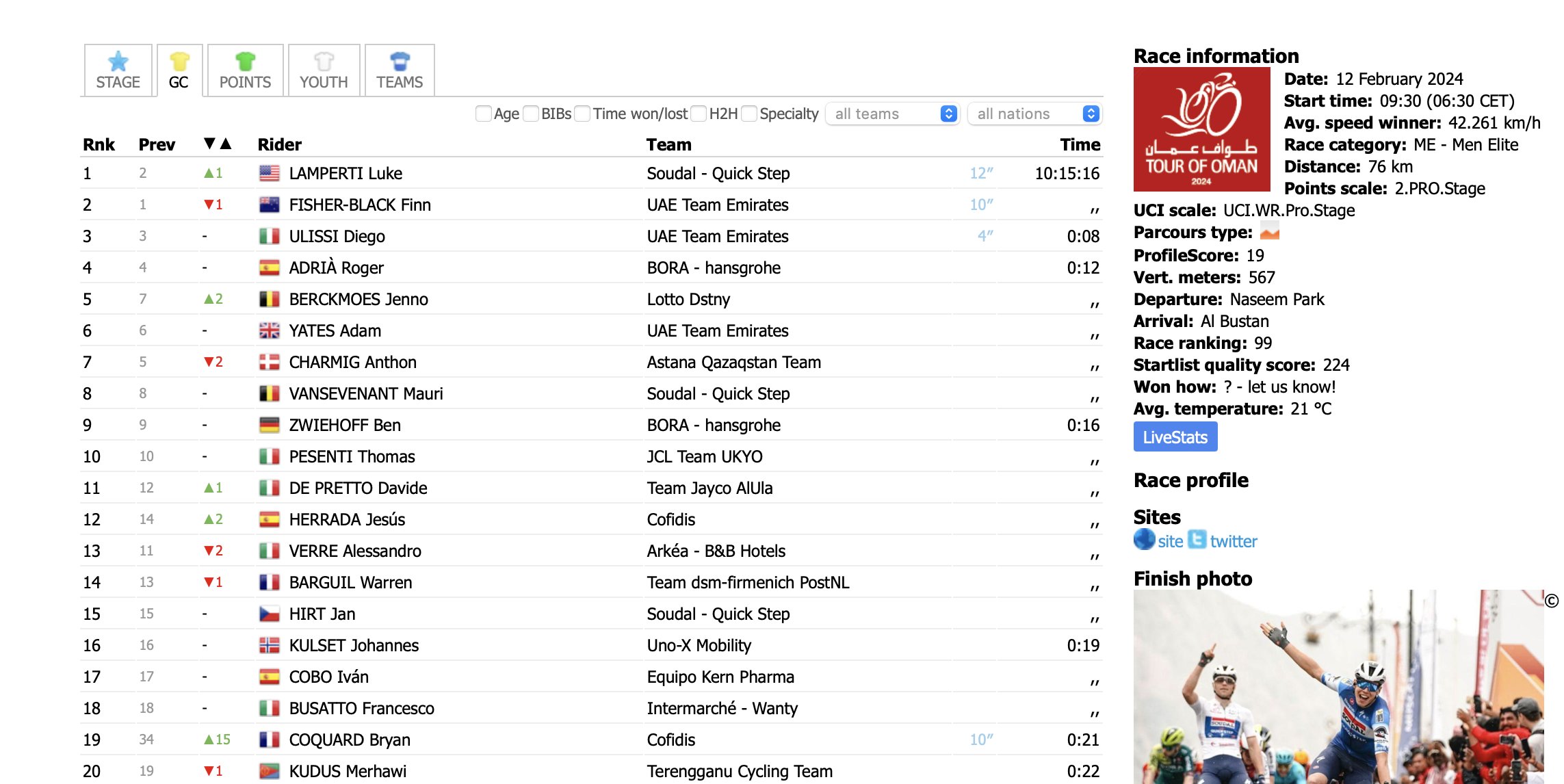
Task: Click the USA flag next to LAMPERTI Luke
Action: pyautogui.click(x=270, y=173)
